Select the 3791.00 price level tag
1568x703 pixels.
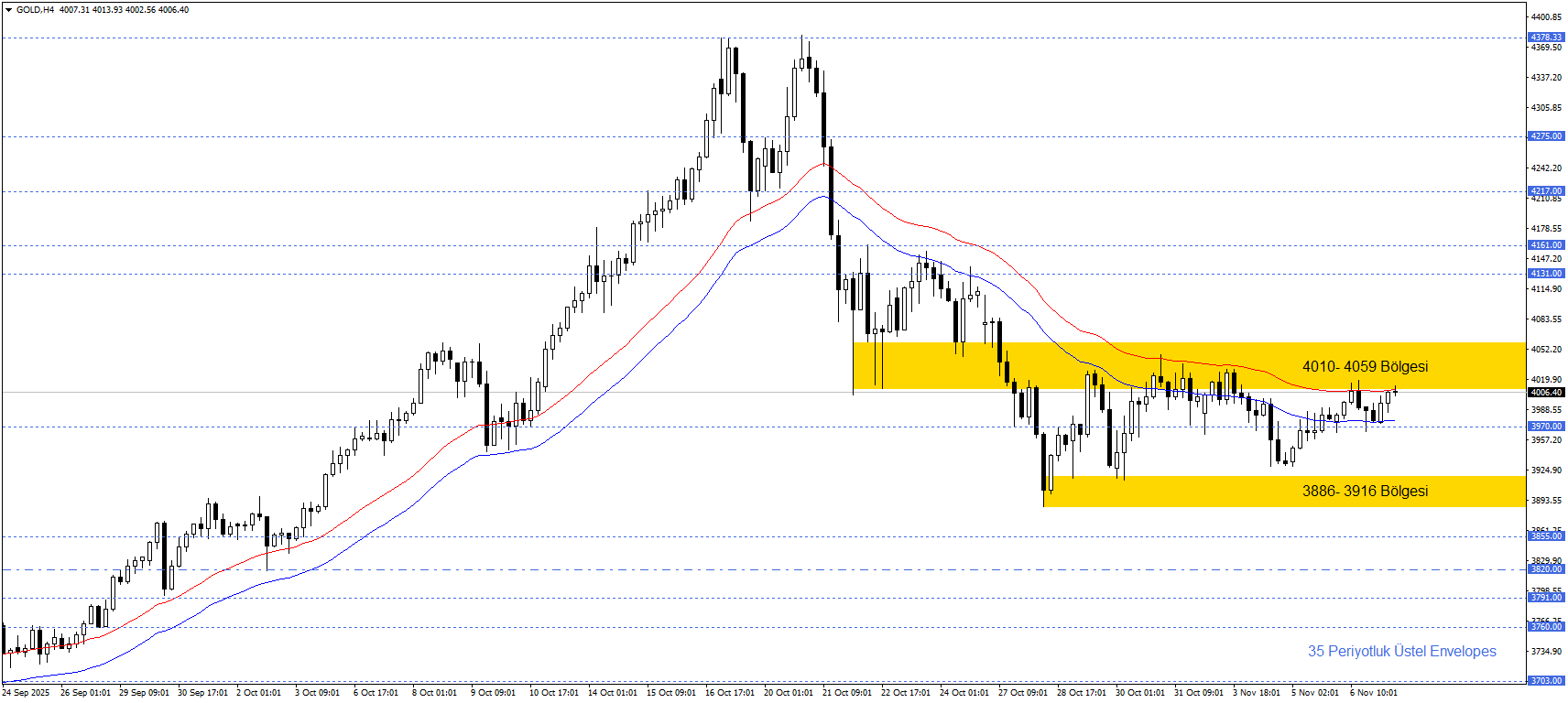point(1546,598)
